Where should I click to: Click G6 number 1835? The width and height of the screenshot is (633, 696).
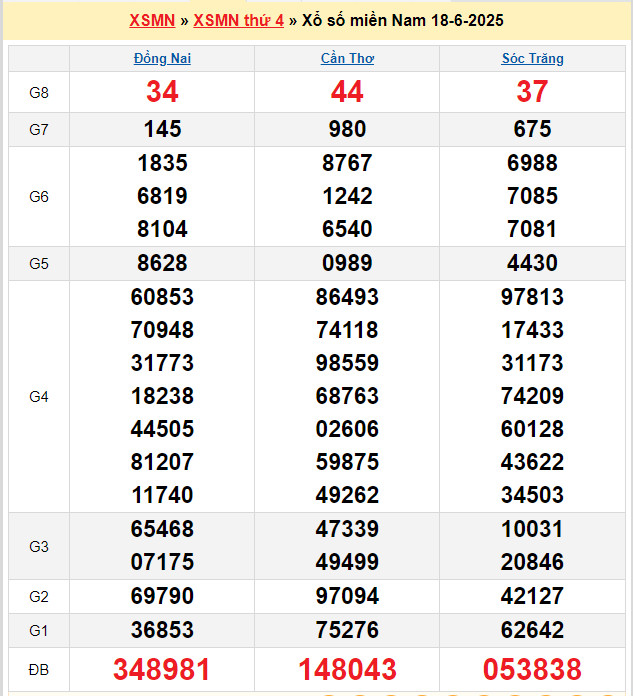coord(162,163)
